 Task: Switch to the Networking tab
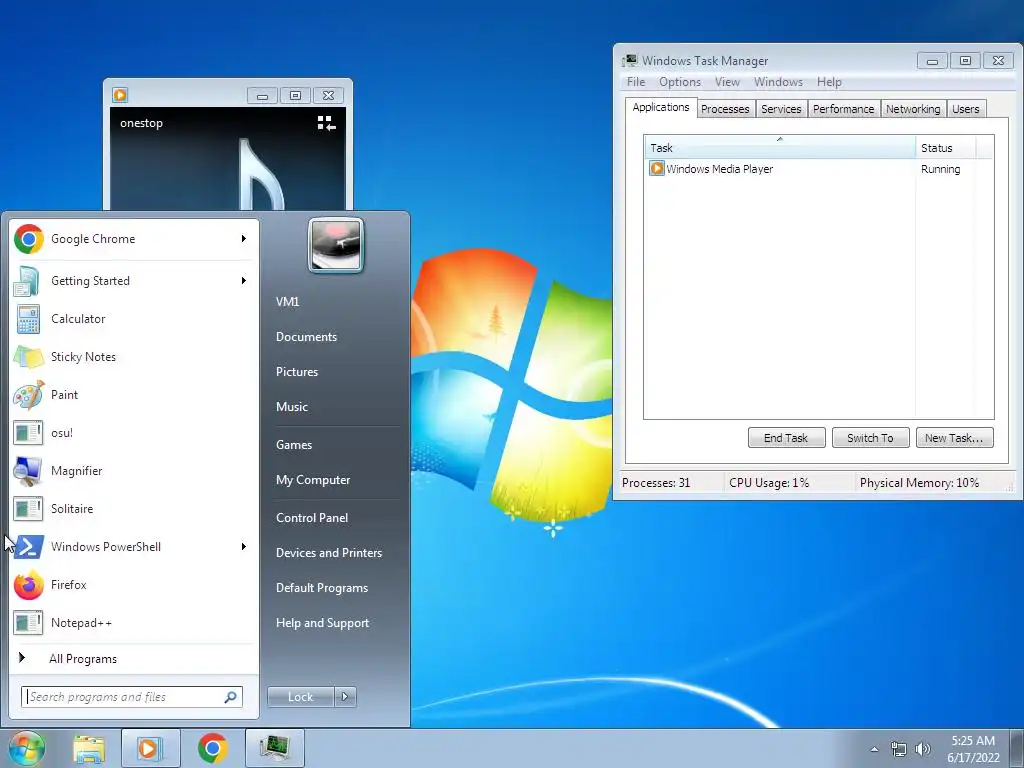pyautogui.click(x=913, y=109)
